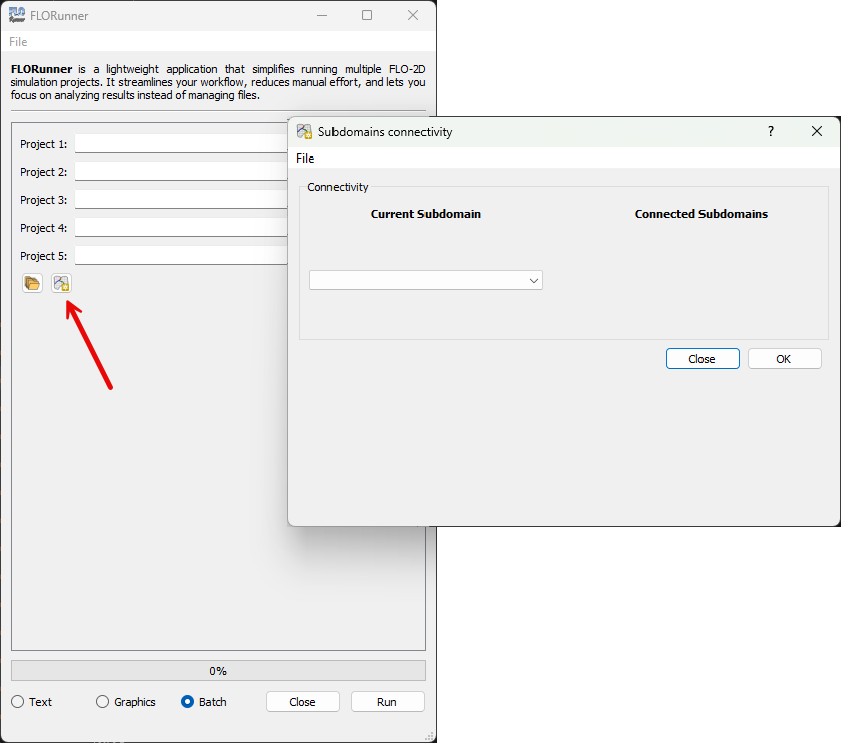Focus the Project 1 input field

click(180, 144)
